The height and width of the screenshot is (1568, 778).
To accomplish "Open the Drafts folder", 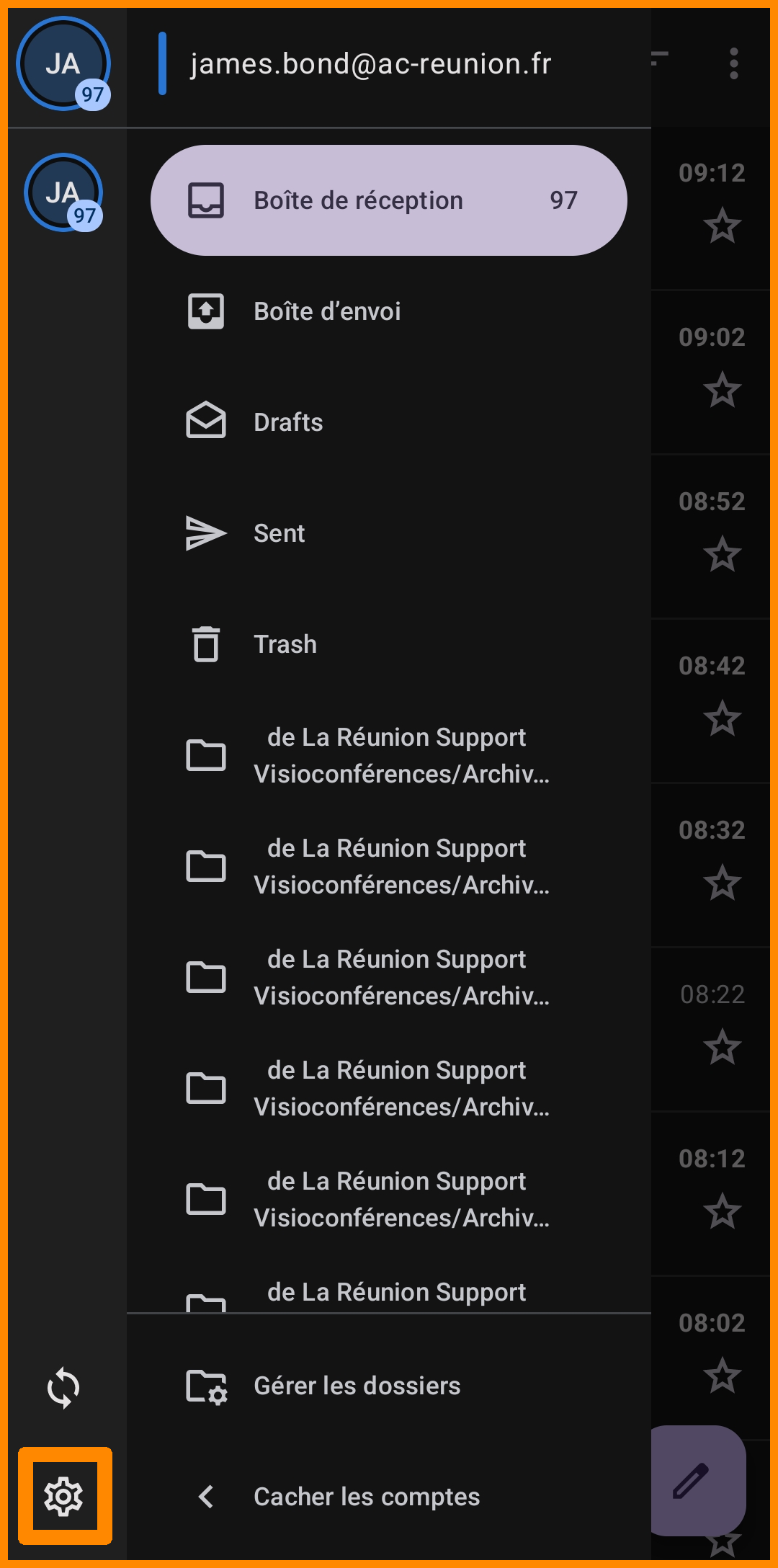I will click(x=288, y=422).
